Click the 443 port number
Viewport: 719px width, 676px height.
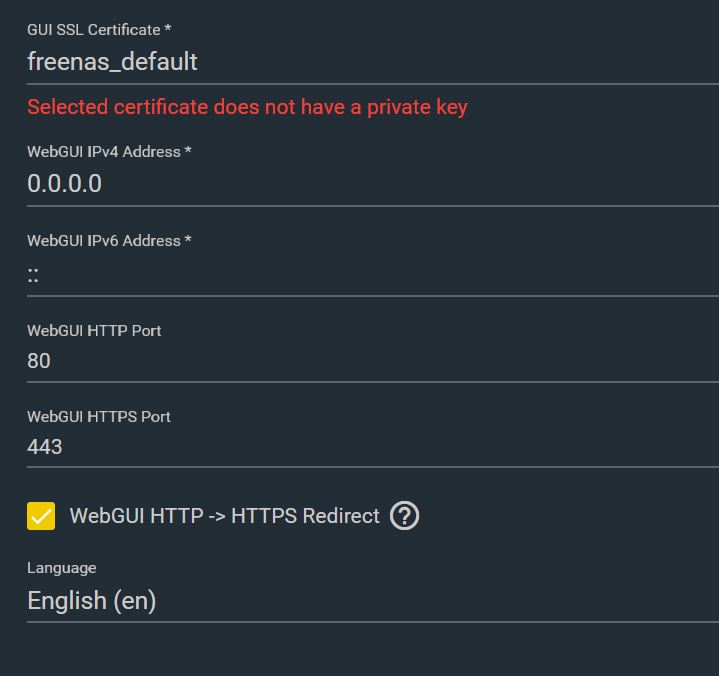tap(45, 447)
